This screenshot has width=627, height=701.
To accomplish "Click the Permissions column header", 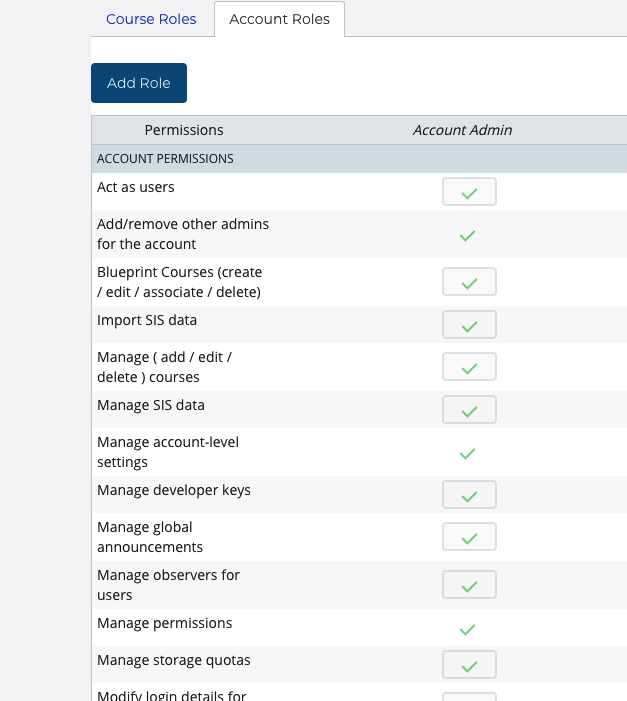I will point(184,130).
